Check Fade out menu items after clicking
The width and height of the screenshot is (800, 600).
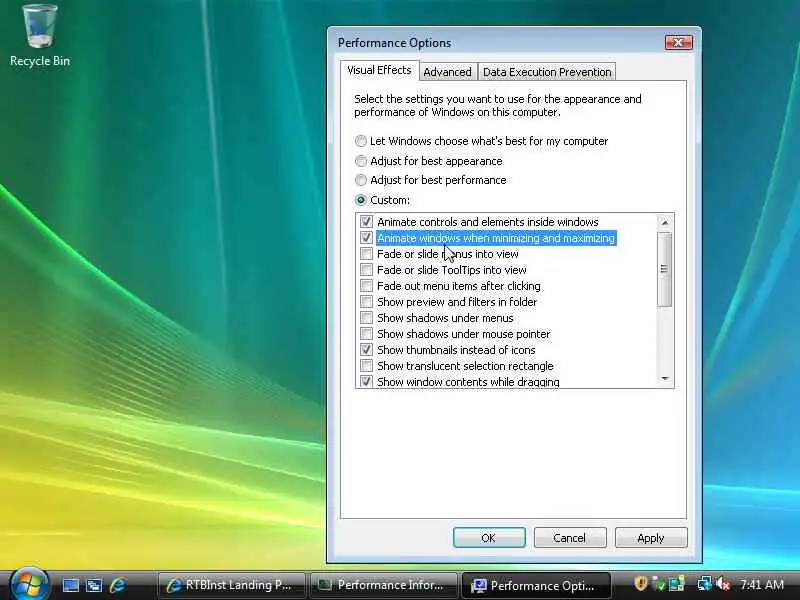point(366,286)
